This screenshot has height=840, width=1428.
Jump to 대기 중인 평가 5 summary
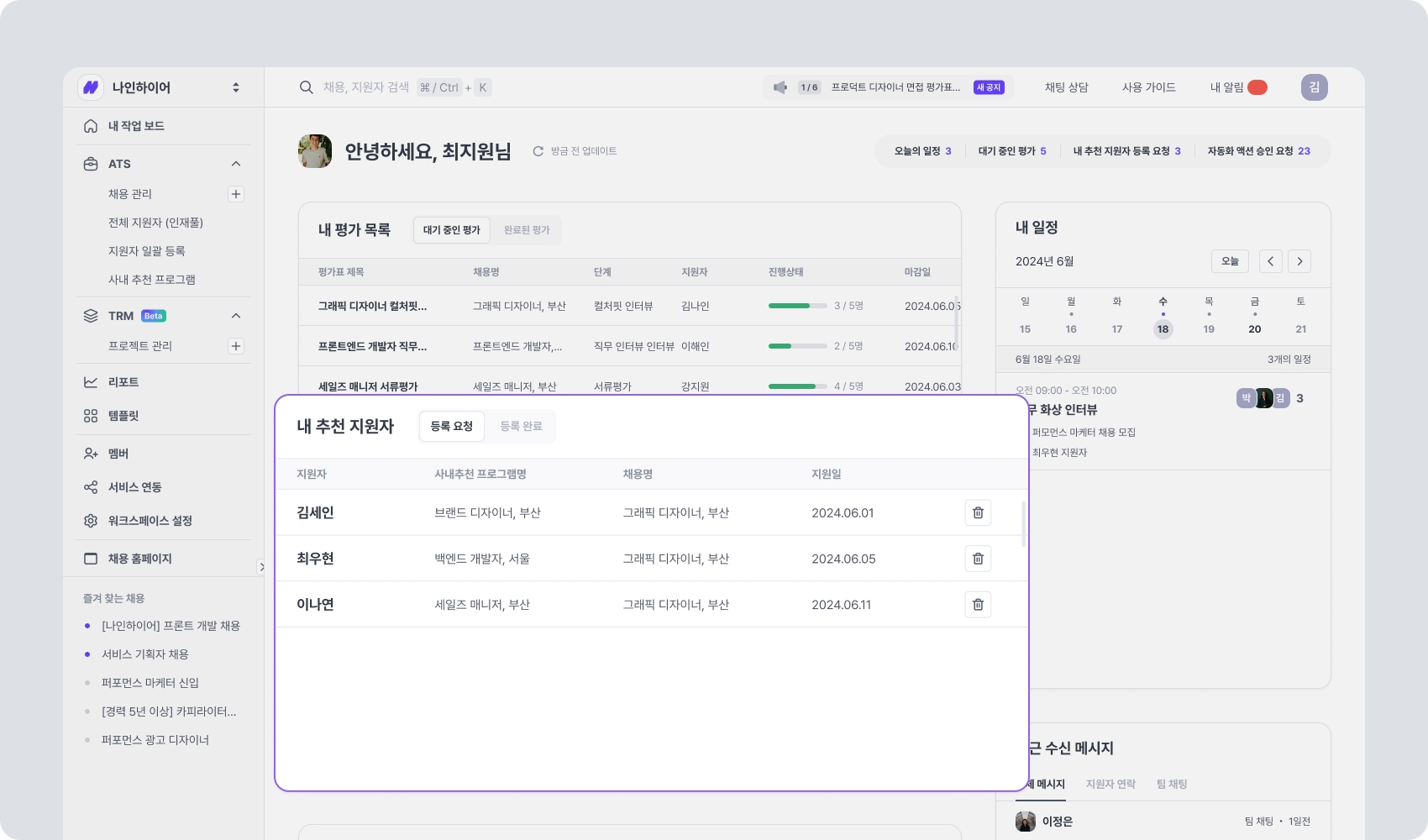tap(1012, 151)
